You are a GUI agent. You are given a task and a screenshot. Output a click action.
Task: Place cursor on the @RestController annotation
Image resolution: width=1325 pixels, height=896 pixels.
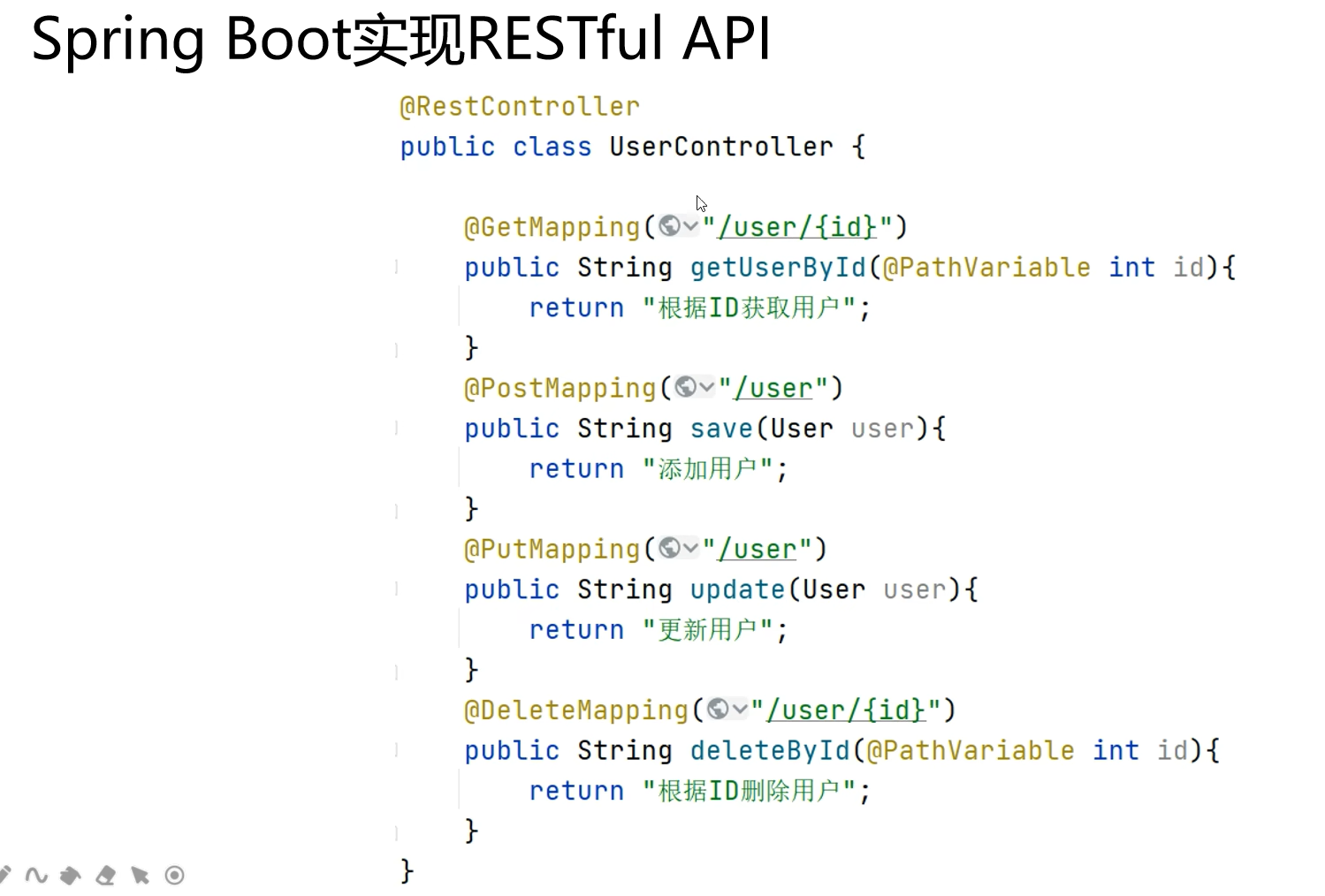pos(520,107)
